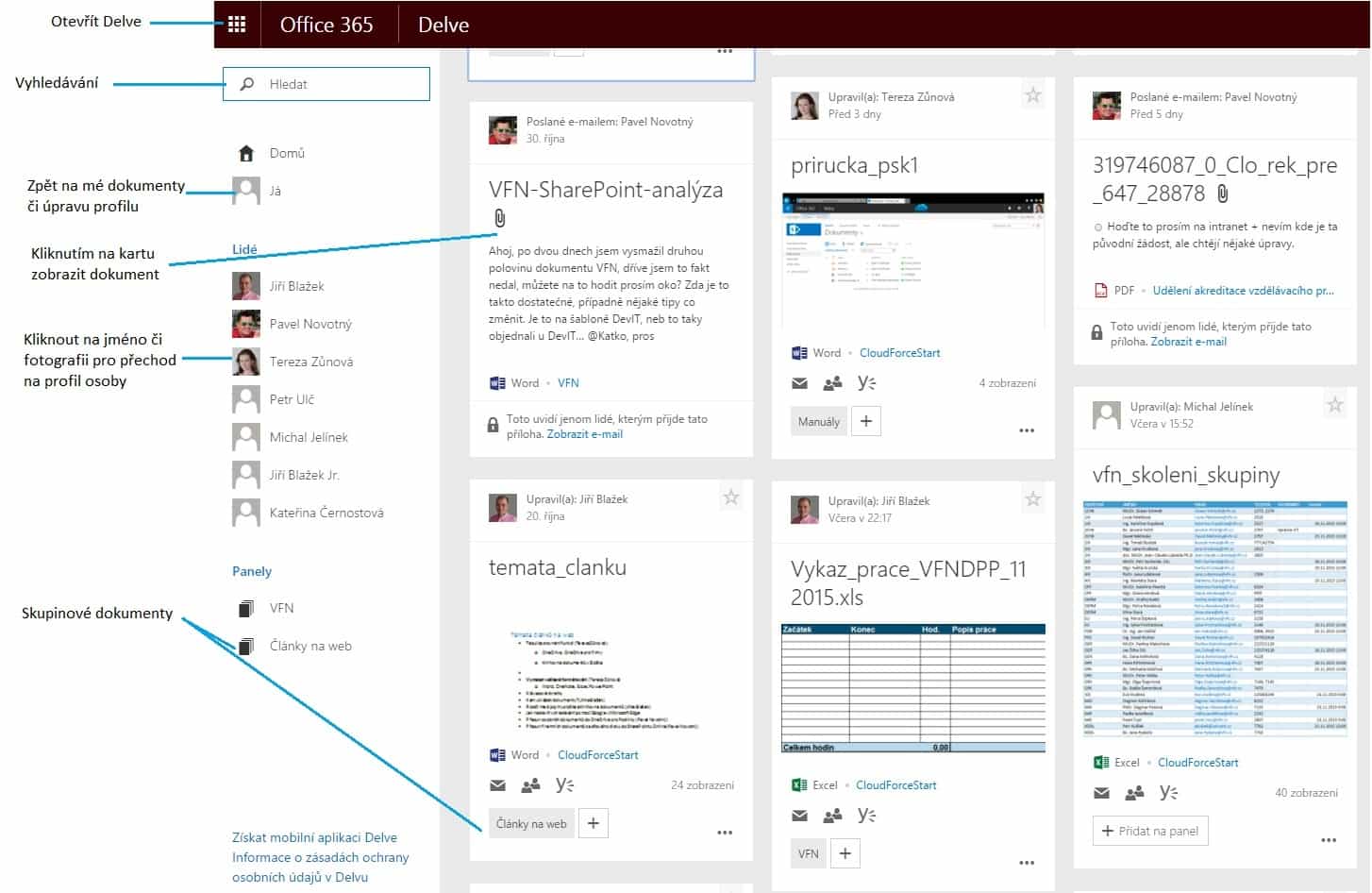The image size is (1372, 893).
Task: Click attachment paperclip on 319746087_0_Clo_rek_pre card
Action: (1223, 194)
